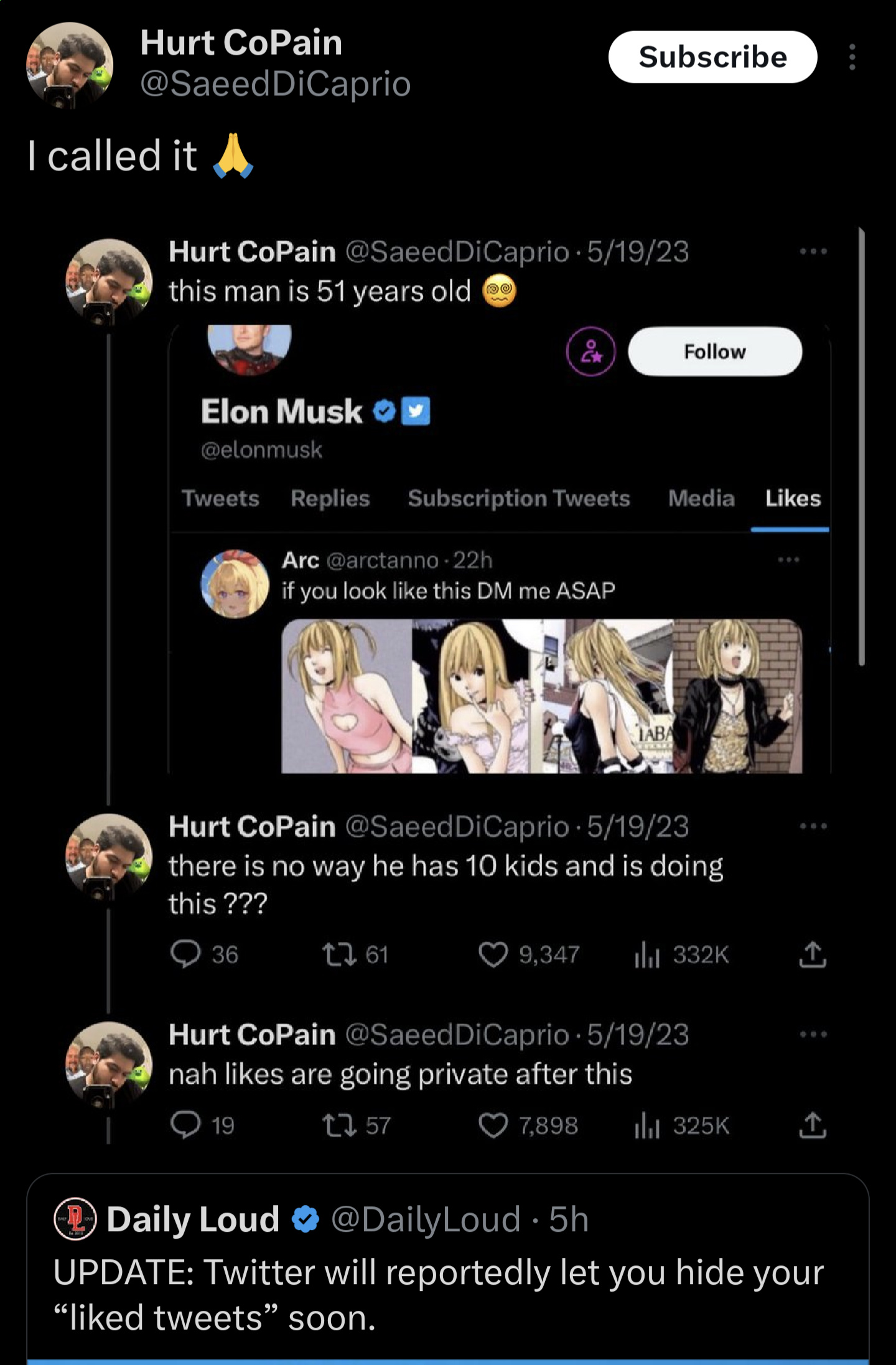Viewport: 896px width, 1365px height.
Task: Open more options on the Arc tweet
Action: pyautogui.click(x=788, y=560)
